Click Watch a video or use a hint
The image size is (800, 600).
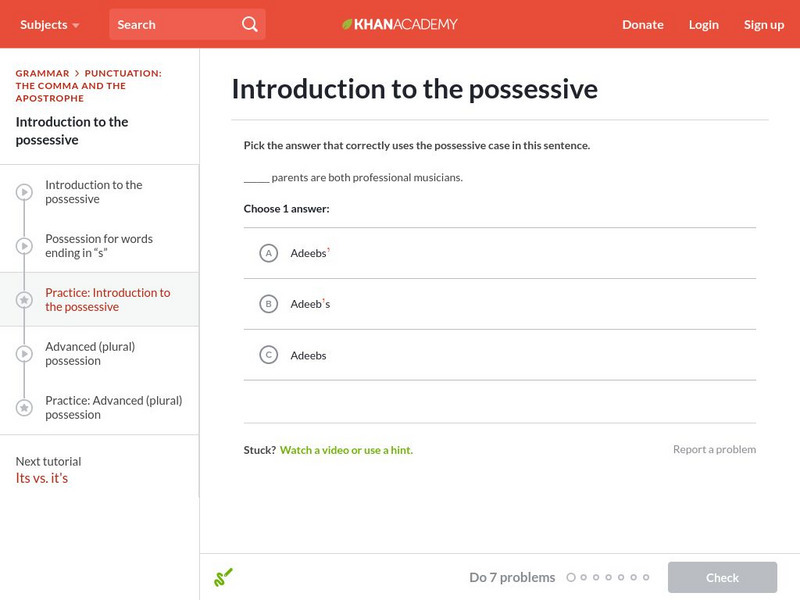click(346, 450)
